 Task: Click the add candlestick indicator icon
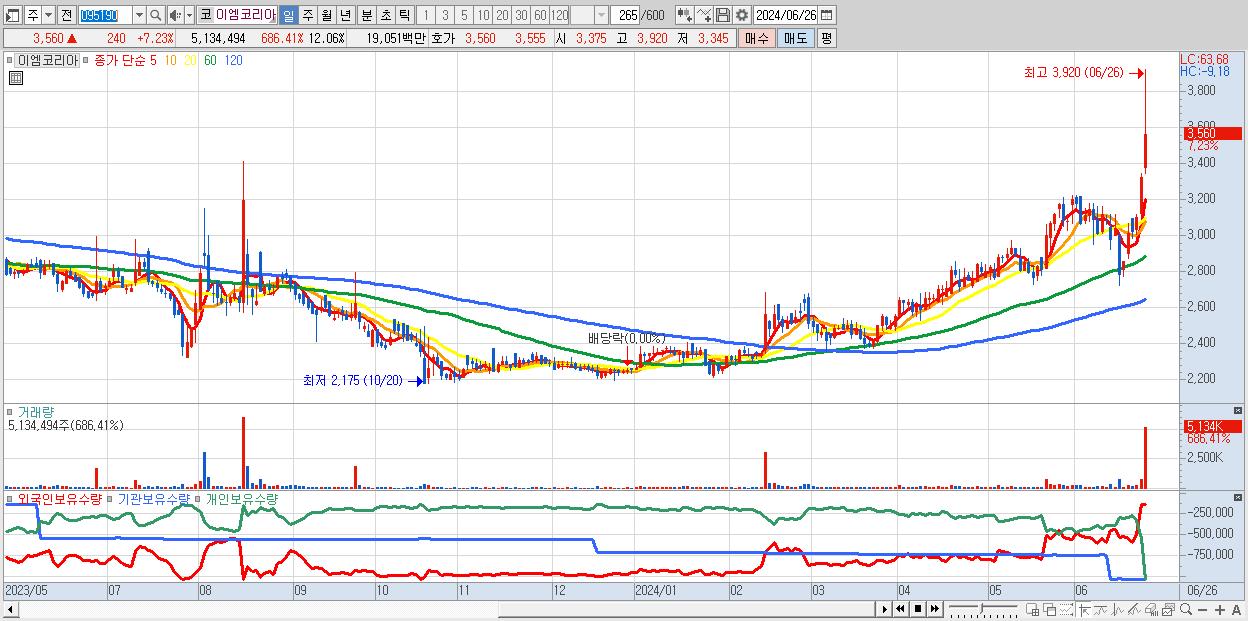click(685, 15)
